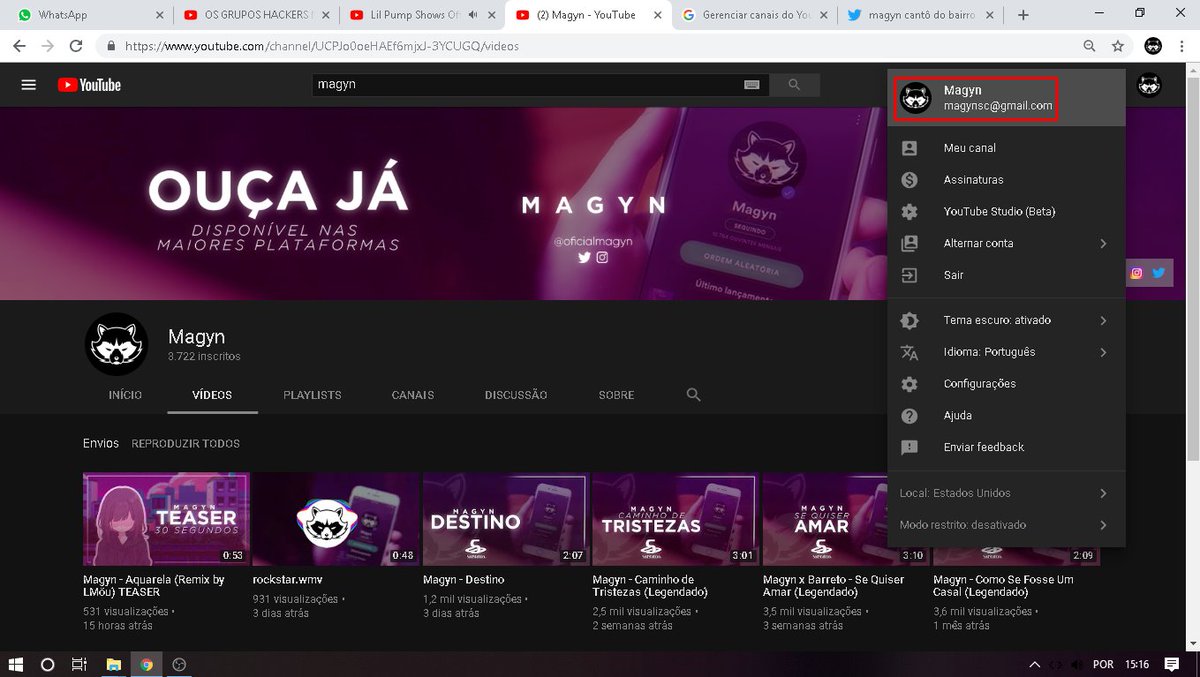Open File Explorer from the taskbar

(x=114, y=664)
